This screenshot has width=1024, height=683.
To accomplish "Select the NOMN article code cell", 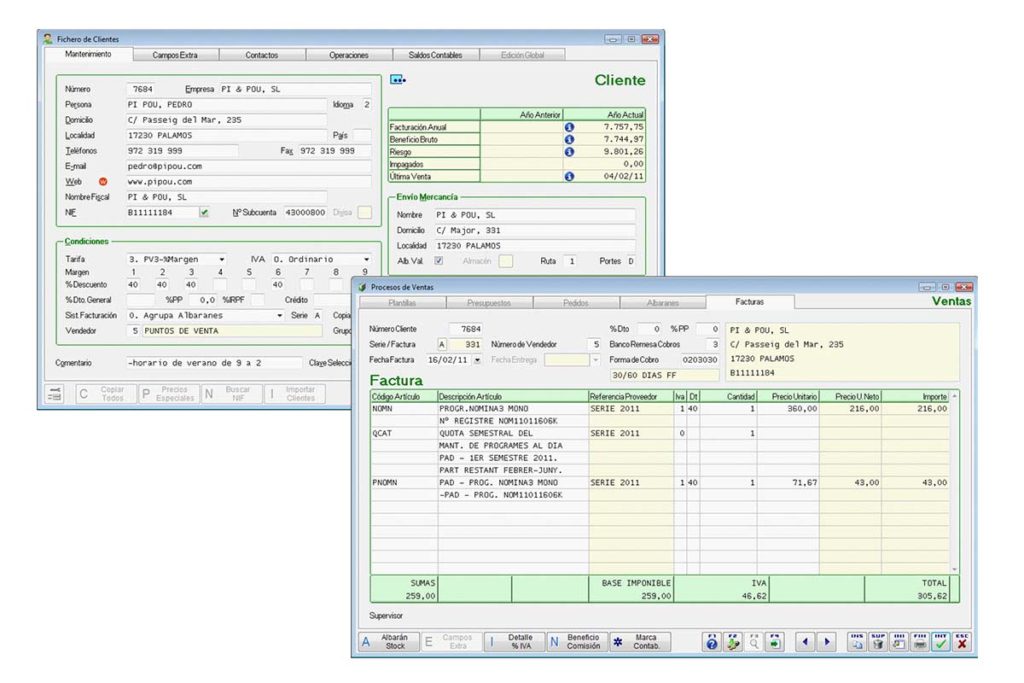I will (404, 409).
